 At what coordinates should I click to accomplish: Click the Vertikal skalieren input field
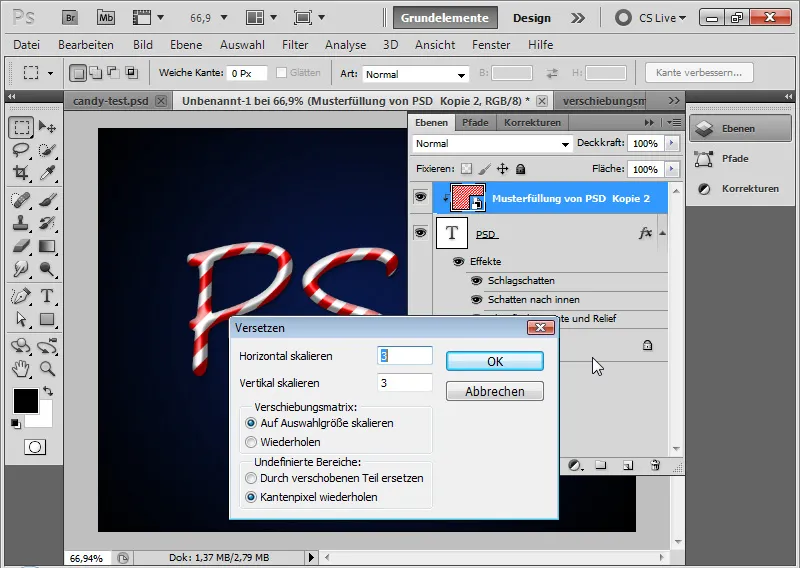405,383
